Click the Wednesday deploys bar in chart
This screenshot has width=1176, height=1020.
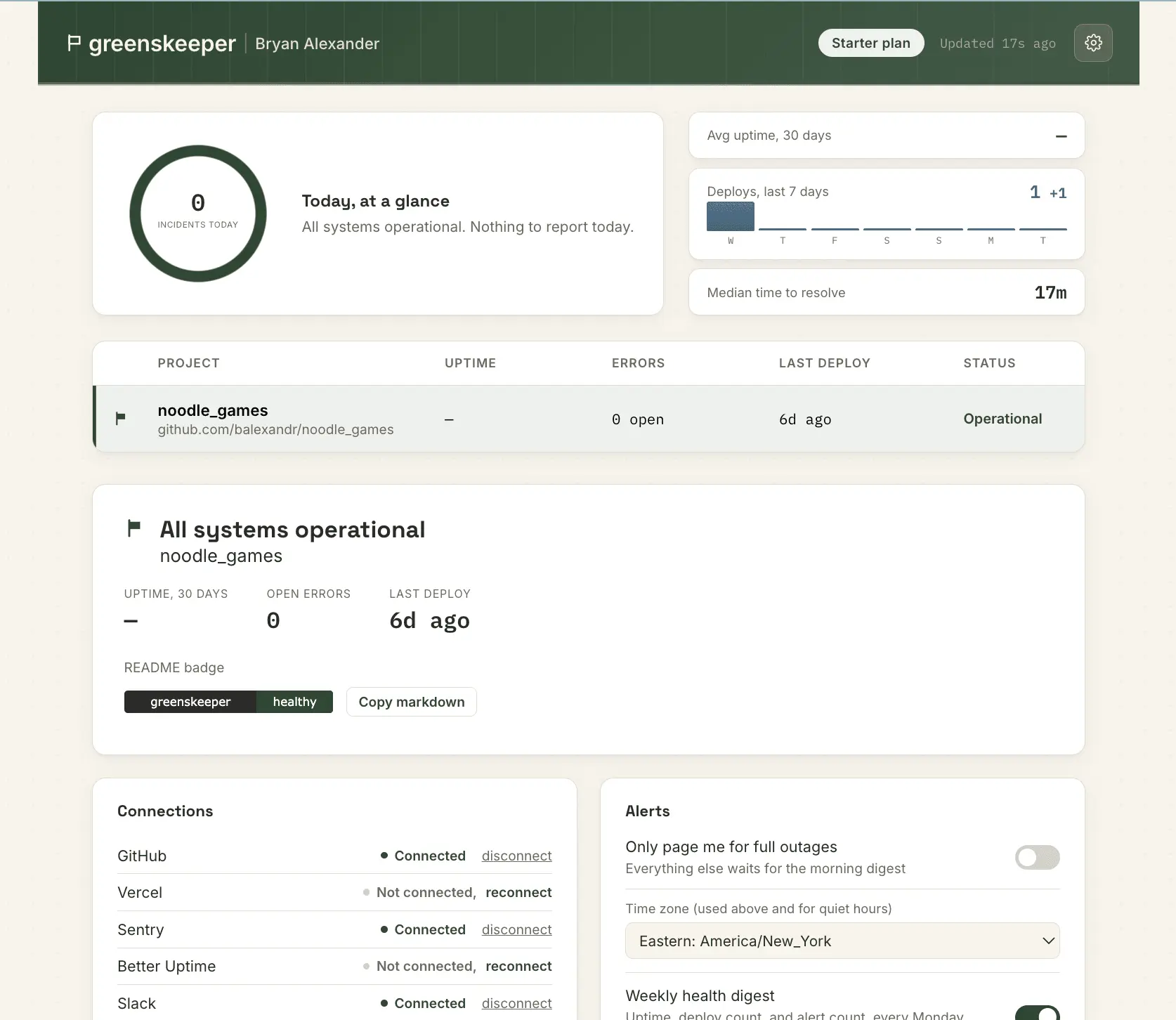click(731, 216)
